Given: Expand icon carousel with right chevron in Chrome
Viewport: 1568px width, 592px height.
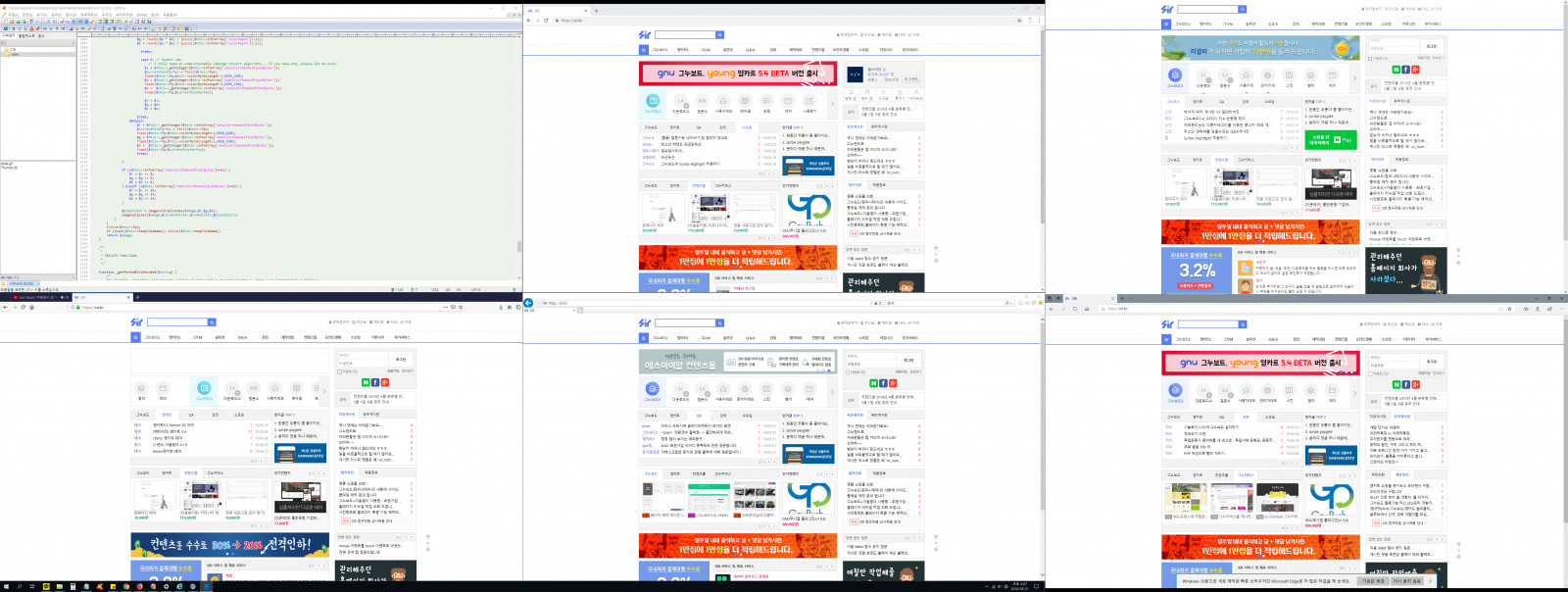Looking at the screenshot, I should (833, 102).
